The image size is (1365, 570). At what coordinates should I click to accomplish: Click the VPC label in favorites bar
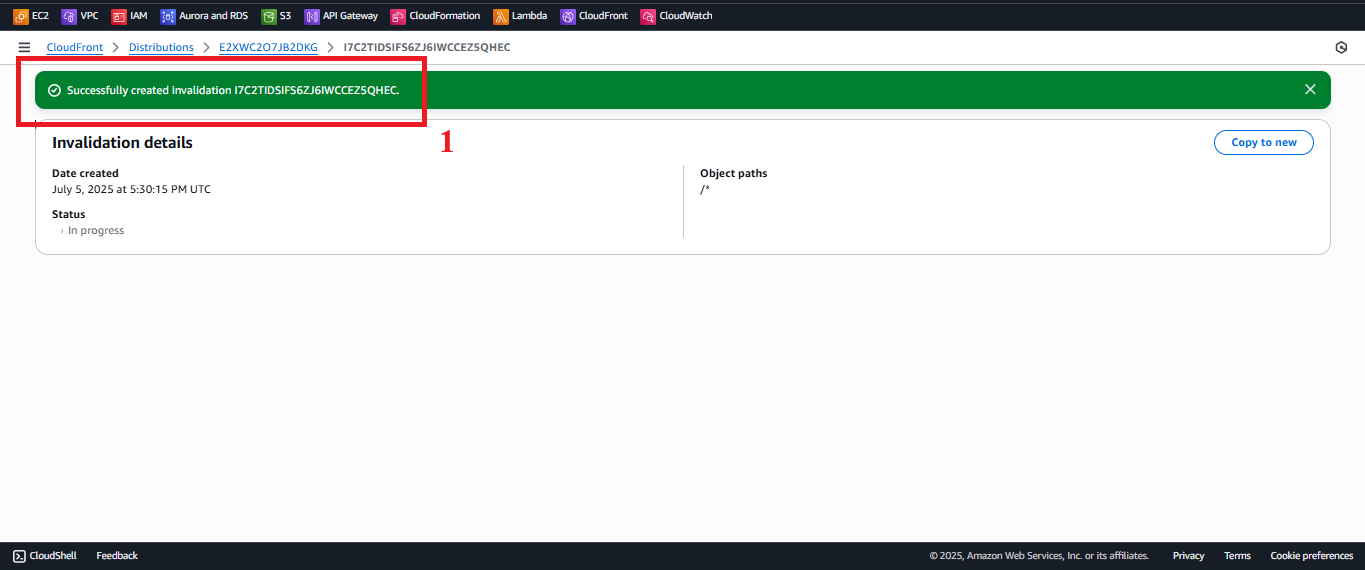pos(89,16)
